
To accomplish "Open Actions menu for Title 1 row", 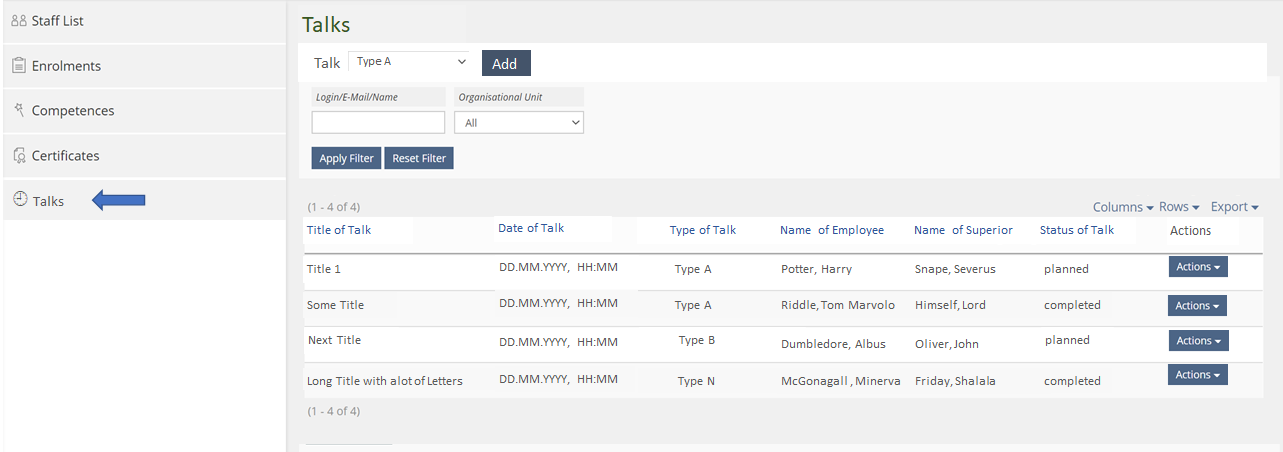I will [x=1197, y=267].
